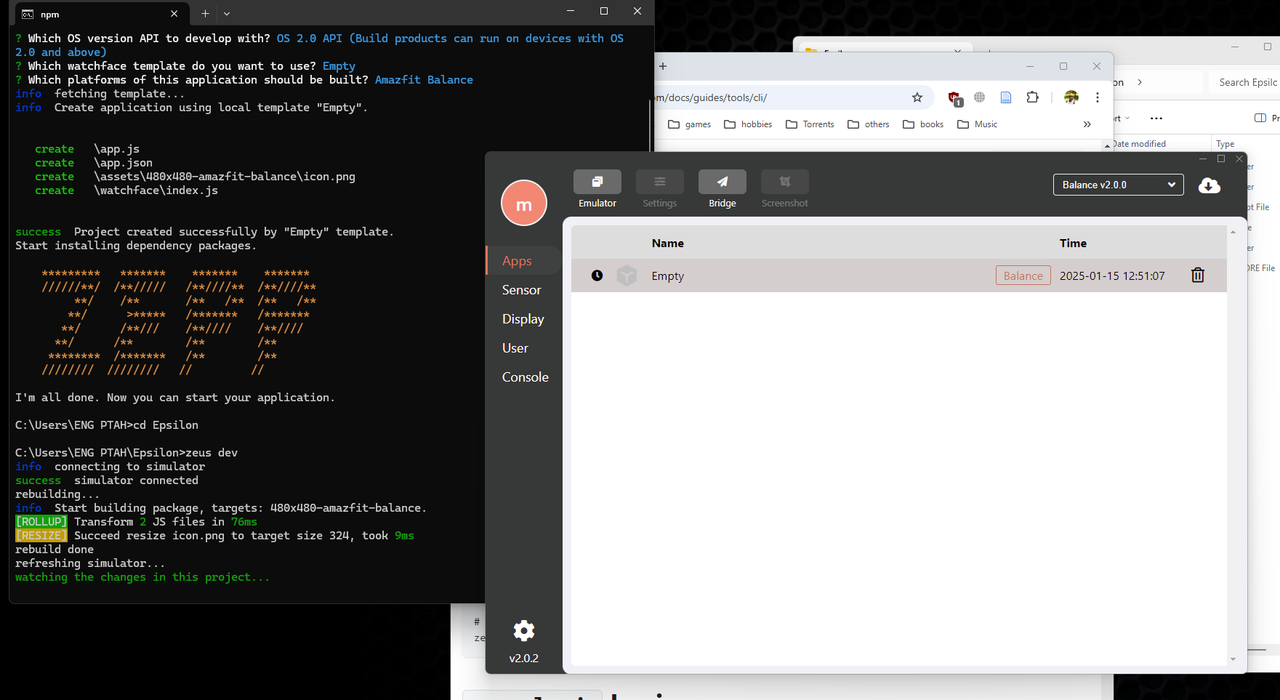Click the v2.0.2 version label
The height and width of the screenshot is (700, 1280).
pos(524,658)
